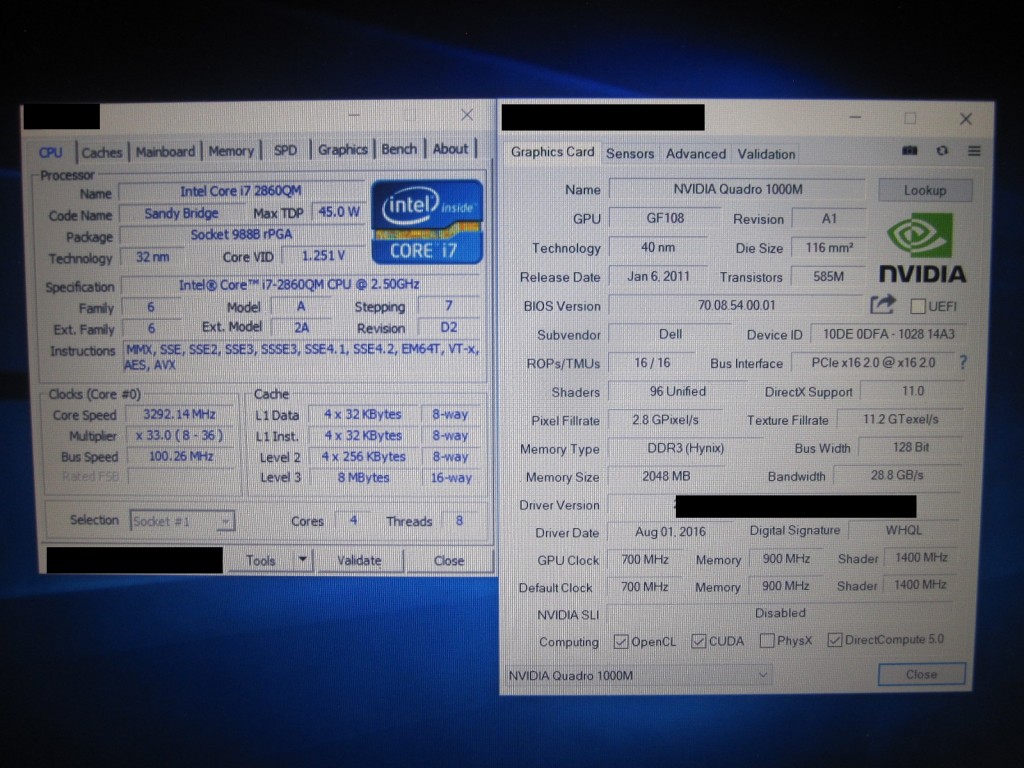Open the Memory tab in CPU-Z
1024x768 pixels.
click(231, 151)
